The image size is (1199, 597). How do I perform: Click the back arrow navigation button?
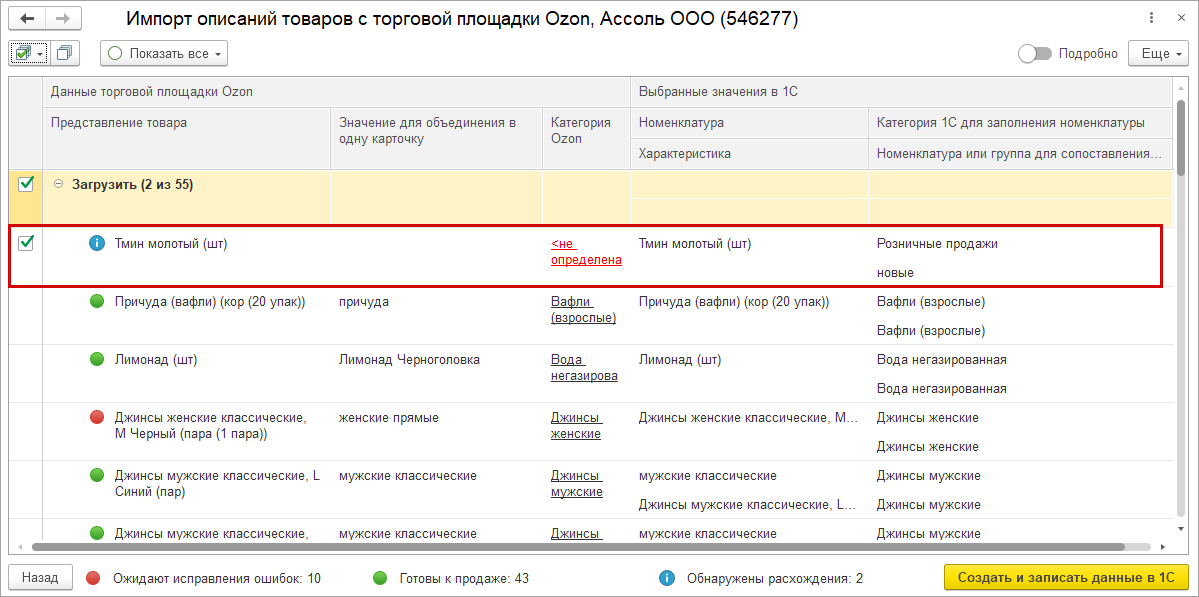pyautogui.click(x=27, y=19)
